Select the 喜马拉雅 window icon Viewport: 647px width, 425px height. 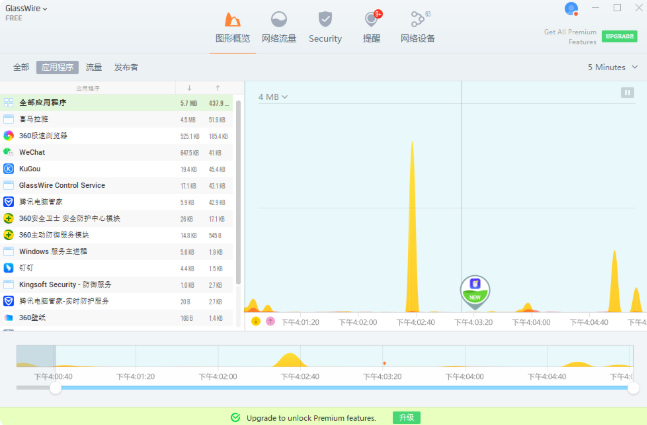[8, 119]
